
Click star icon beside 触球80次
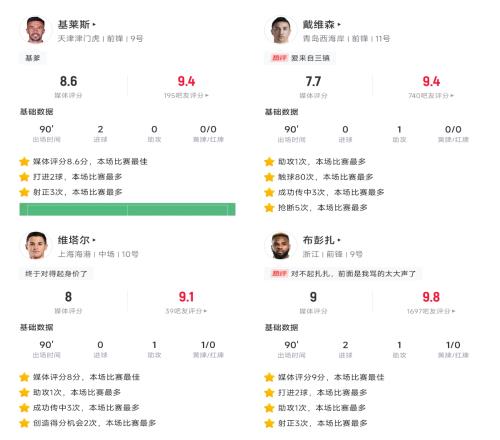[269, 177]
